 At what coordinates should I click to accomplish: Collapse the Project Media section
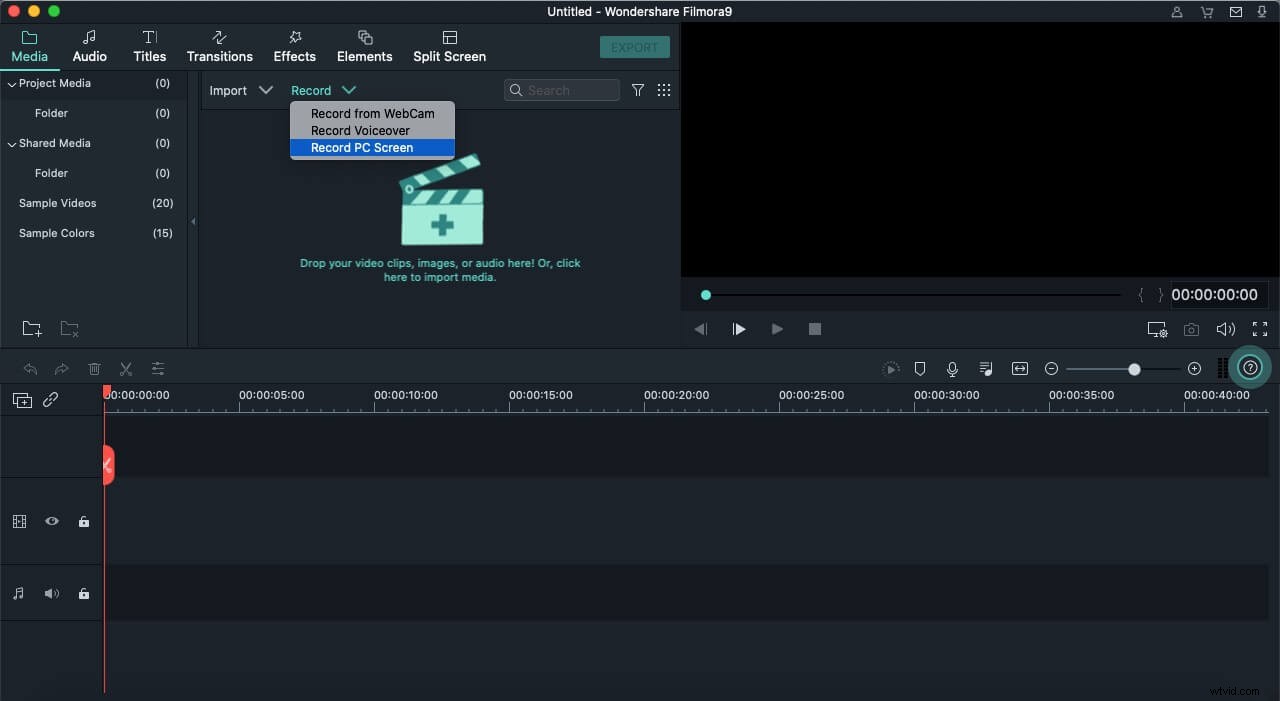(11, 84)
